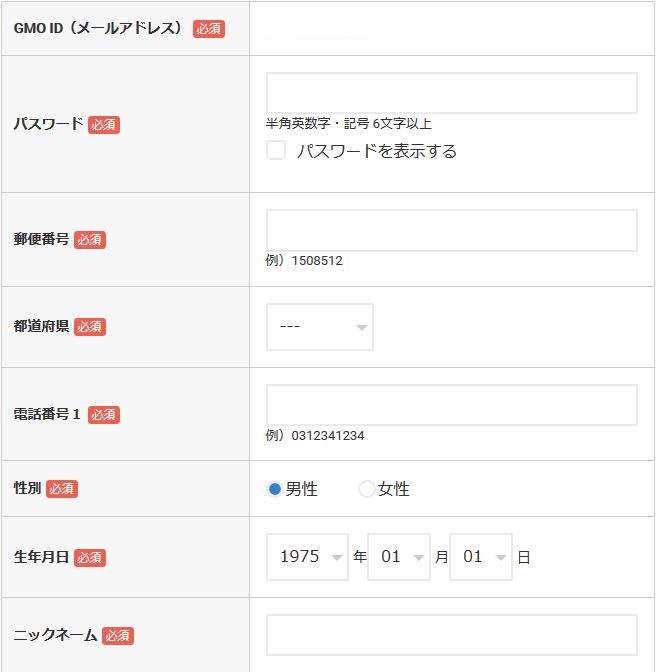Open the 都道府県 prefecture dropdown
The image size is (656, 672).
320,327
